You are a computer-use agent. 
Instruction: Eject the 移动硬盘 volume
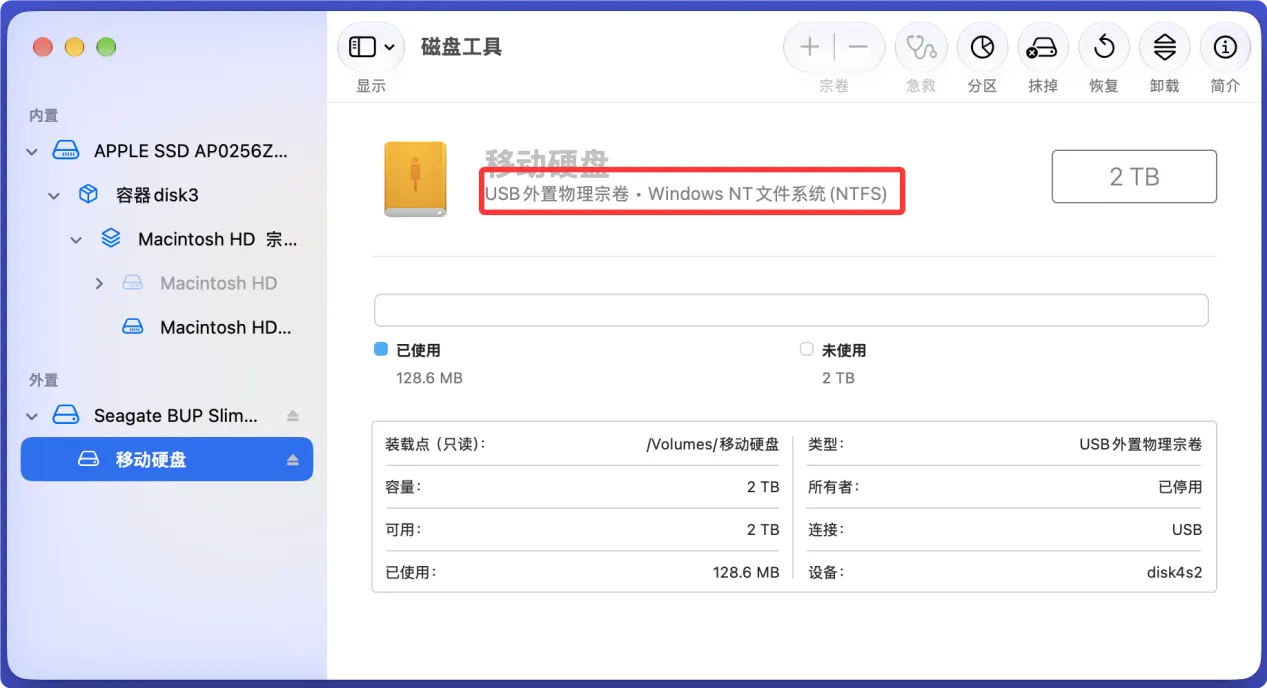(x=292, y=460)
